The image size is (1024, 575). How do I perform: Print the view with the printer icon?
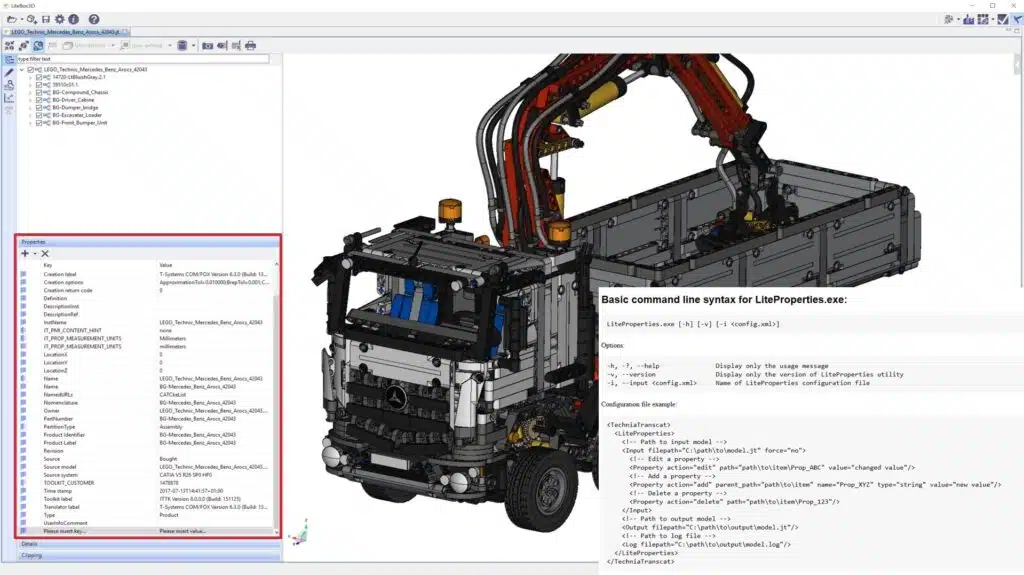pos(250,46)
